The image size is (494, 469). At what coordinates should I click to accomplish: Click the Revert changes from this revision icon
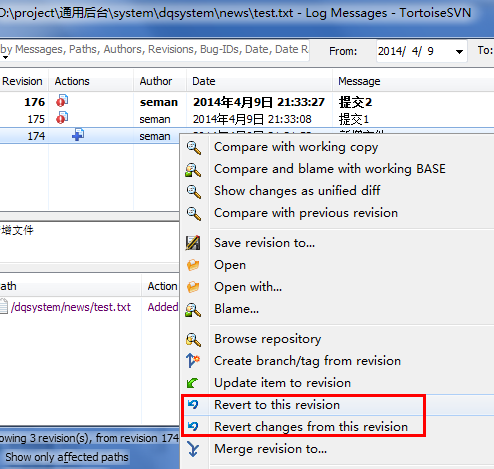pos(193,426)
